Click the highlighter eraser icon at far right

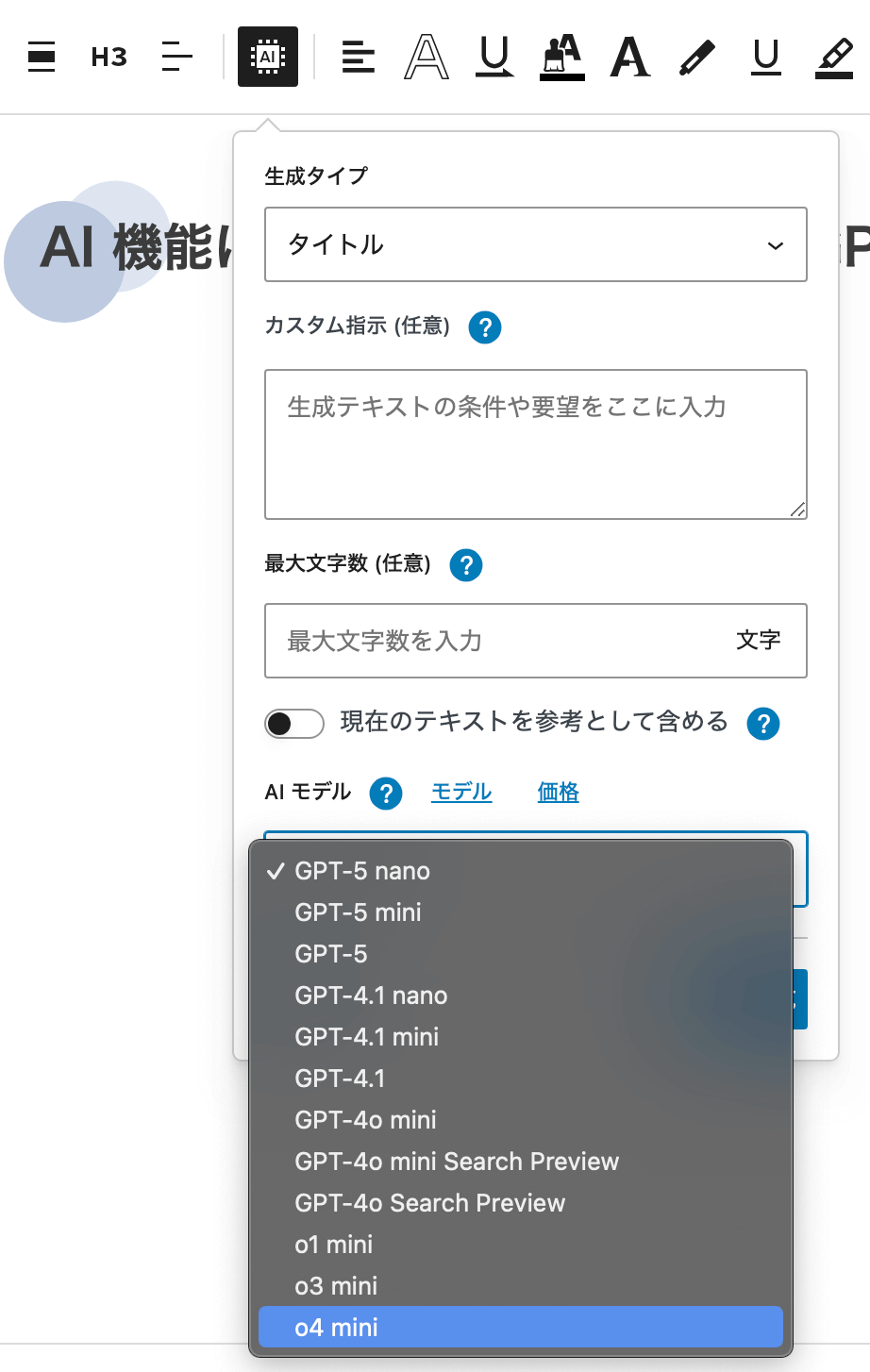click(x=834, y=58)
